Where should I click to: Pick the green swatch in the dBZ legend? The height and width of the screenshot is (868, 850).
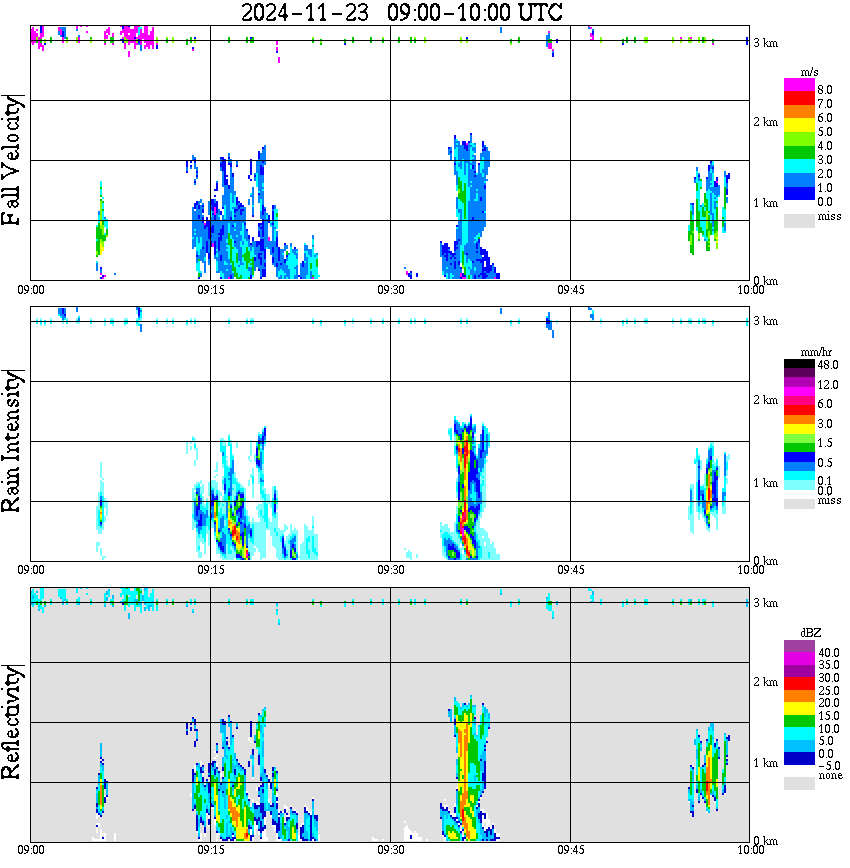799,721
